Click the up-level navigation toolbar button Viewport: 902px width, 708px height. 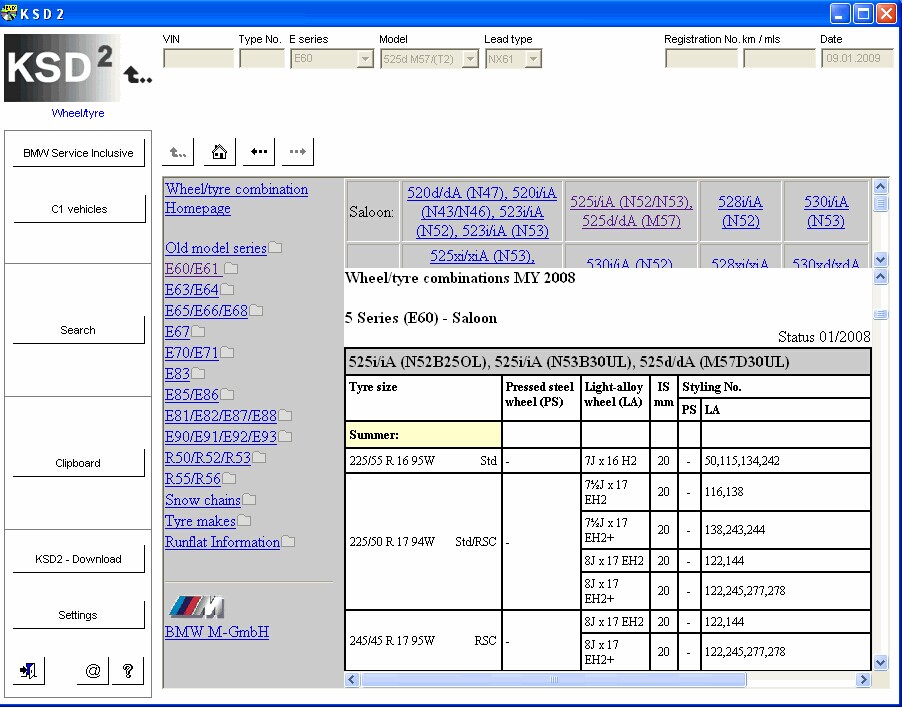[x=178, y=152]
